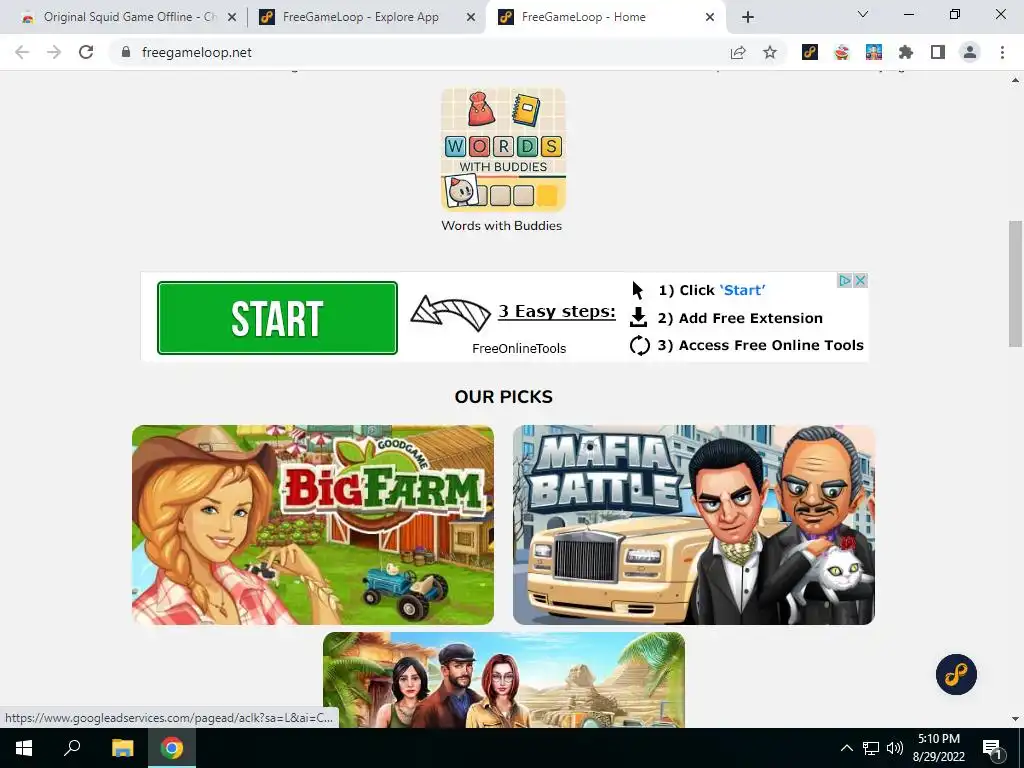Click the 'OUR PICKS' heading
The image size is (1024, 768).
[x=504, y=396]
